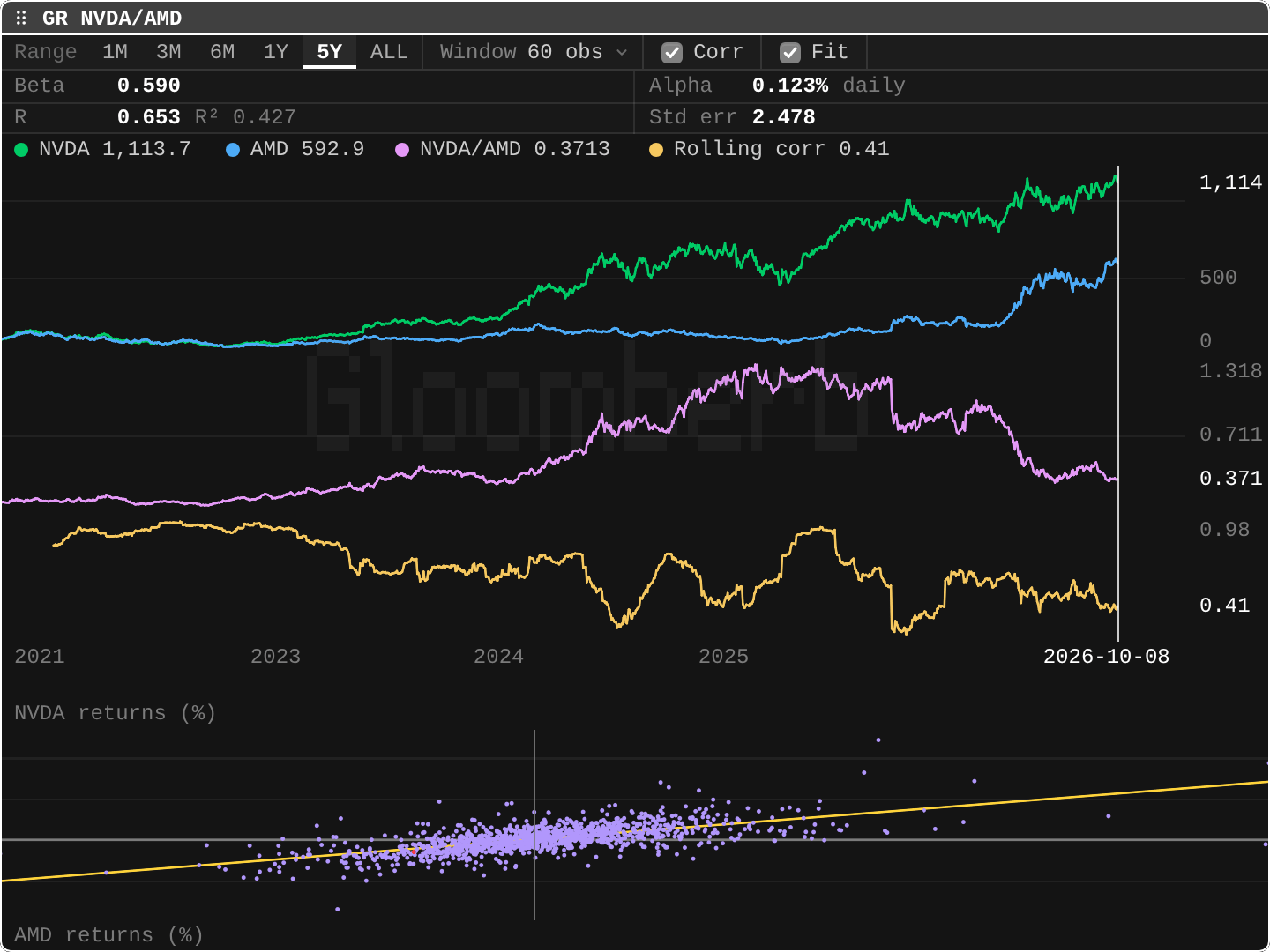Click the NVDA returns (%) axis title

[x=116, y=713]
